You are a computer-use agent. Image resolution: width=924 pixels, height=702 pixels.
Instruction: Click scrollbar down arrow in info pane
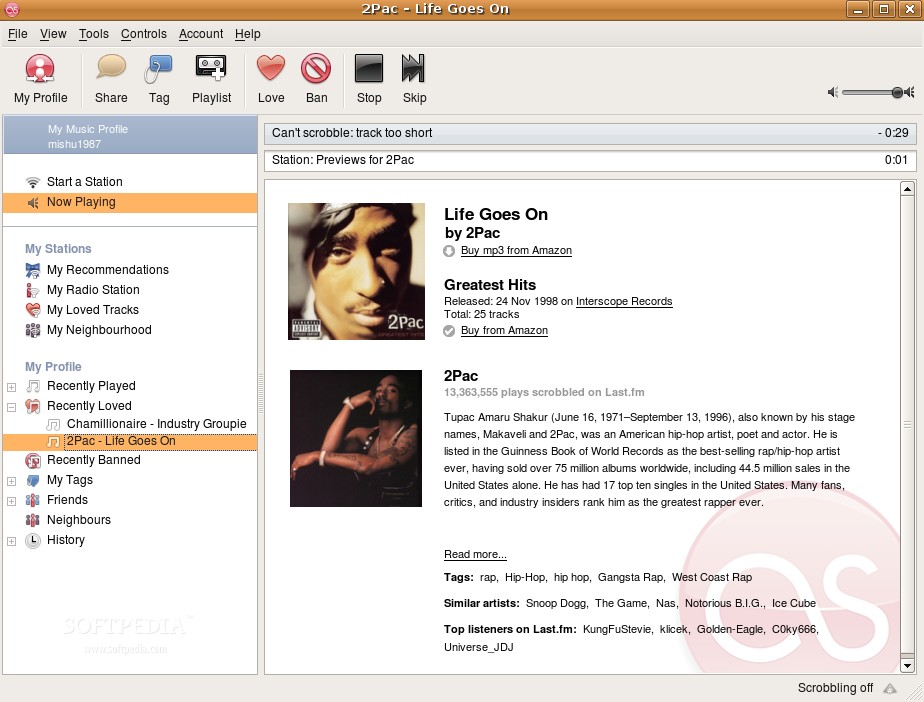pos(907,665)
